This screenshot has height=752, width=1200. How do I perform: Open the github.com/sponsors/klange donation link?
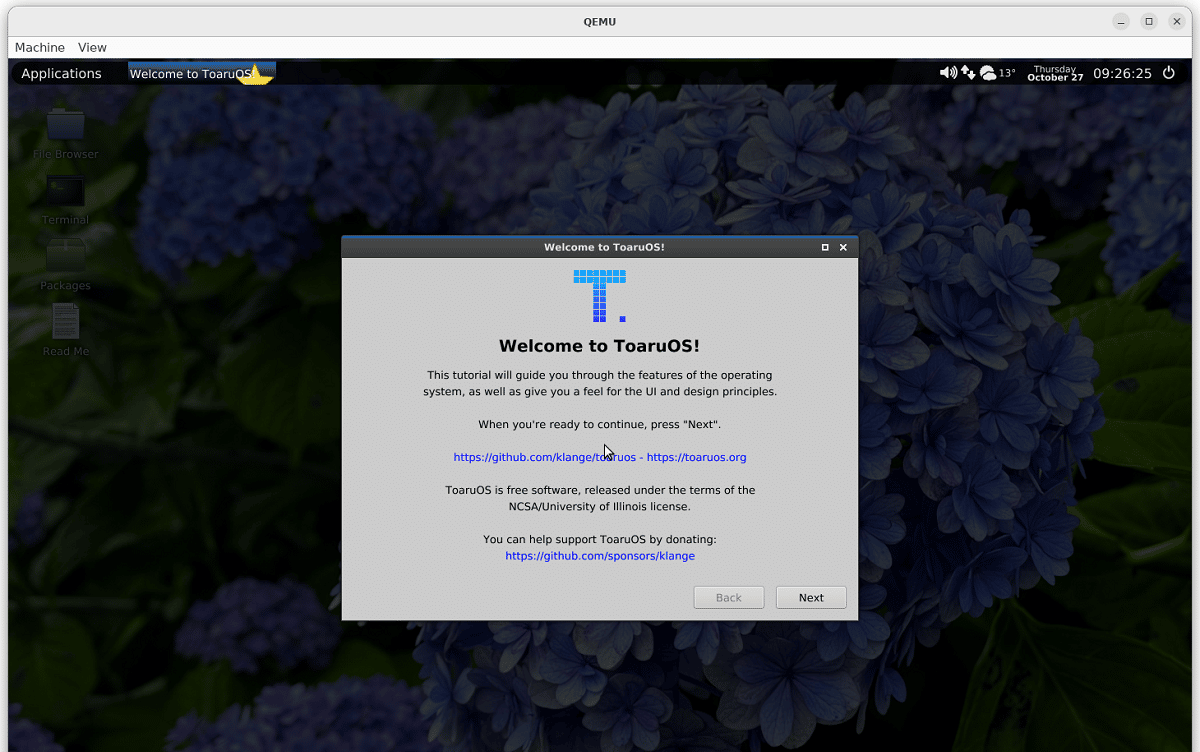pyautogui.click(x=600, y=556)
